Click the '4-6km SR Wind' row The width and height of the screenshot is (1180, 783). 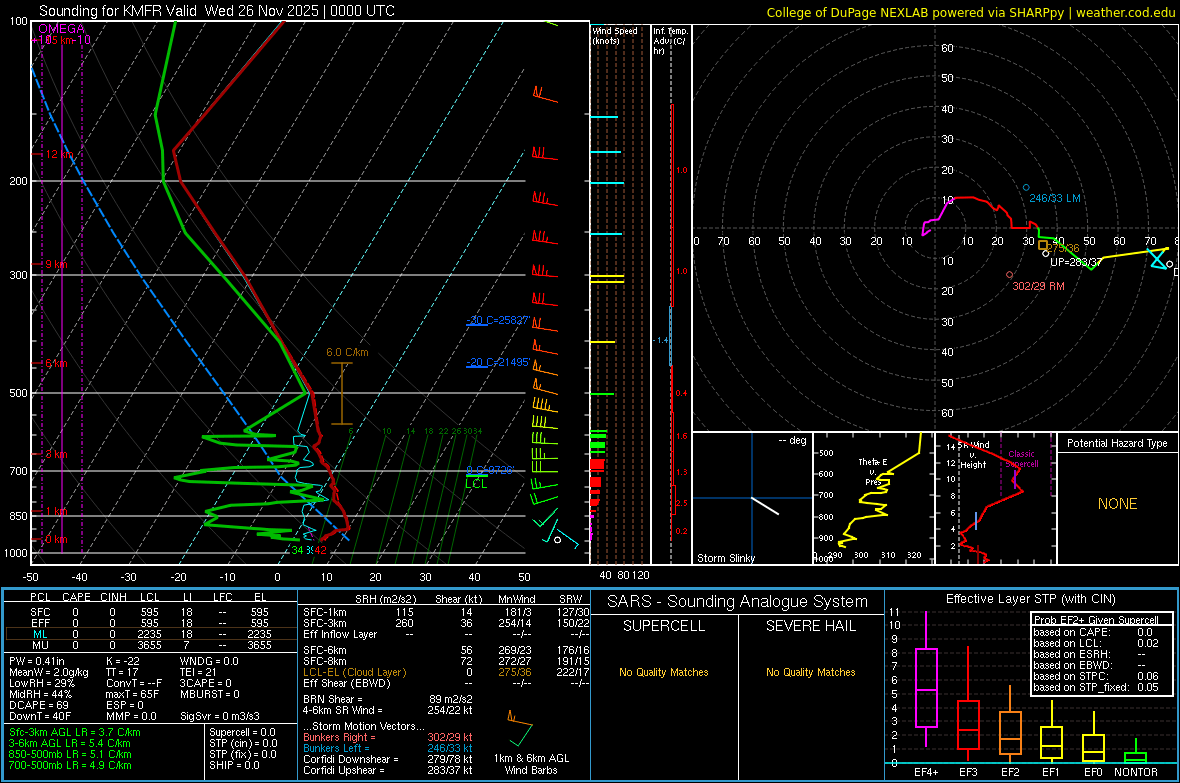pyautogui.click(x=388, y=710)
